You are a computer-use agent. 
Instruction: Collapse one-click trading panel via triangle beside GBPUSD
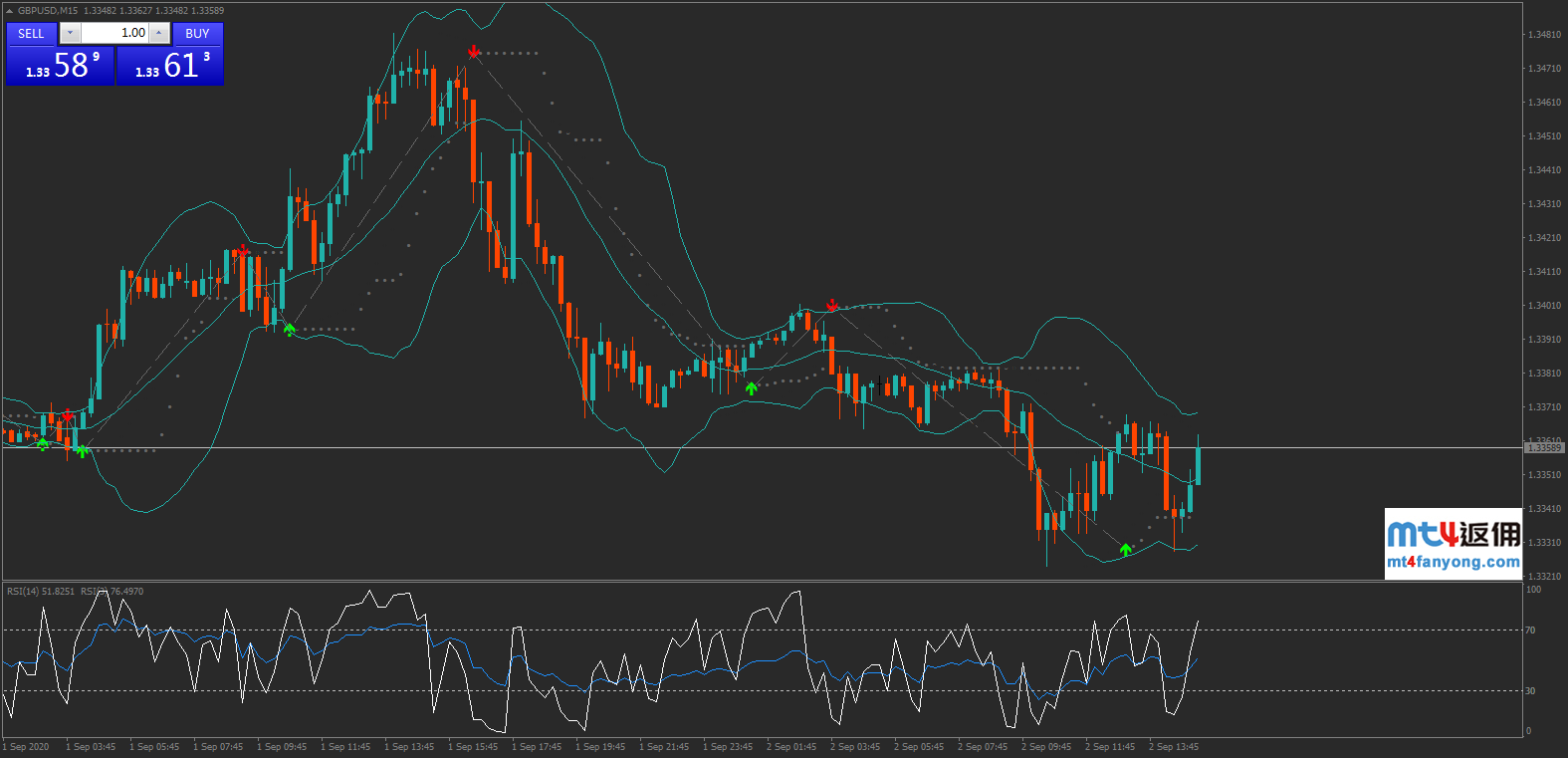(x=10, y=11)
